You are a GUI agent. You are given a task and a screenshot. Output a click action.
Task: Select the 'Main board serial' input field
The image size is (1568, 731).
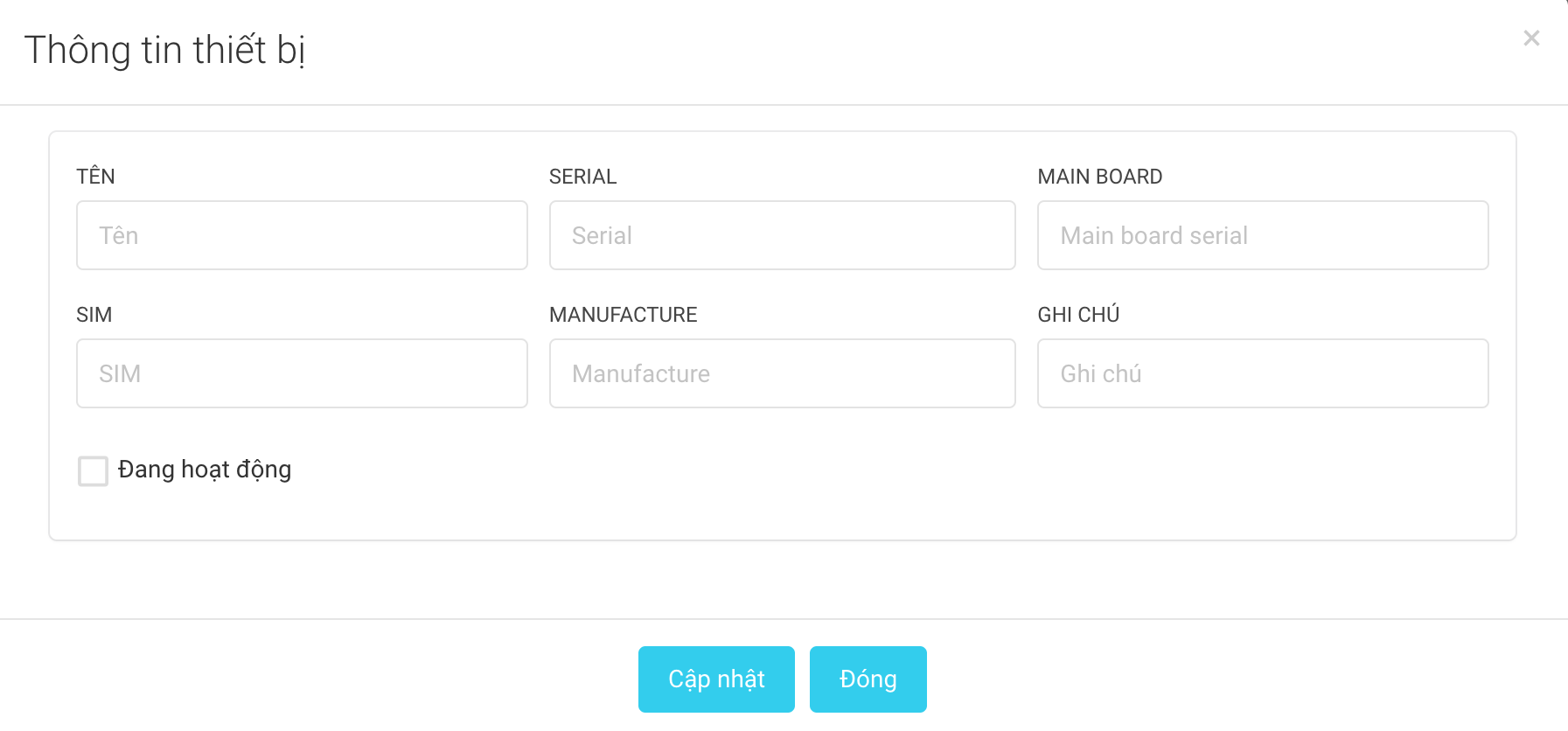pyautogui.click(x=1262, y=235)
